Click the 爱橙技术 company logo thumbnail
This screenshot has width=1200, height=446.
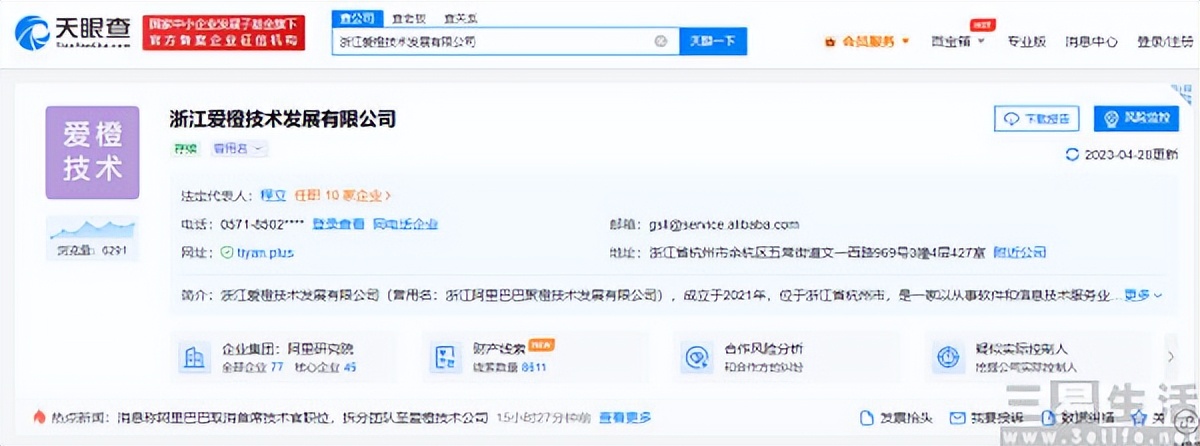(x=92, y=152)
